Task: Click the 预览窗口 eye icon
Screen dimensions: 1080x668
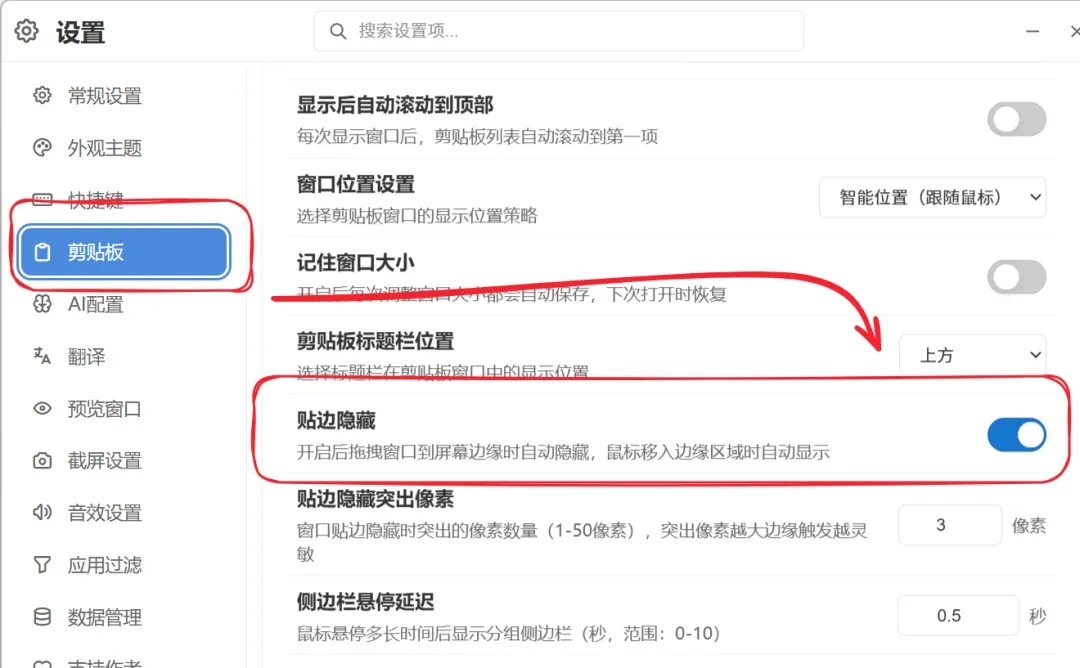Action: [x=42, y=408]
